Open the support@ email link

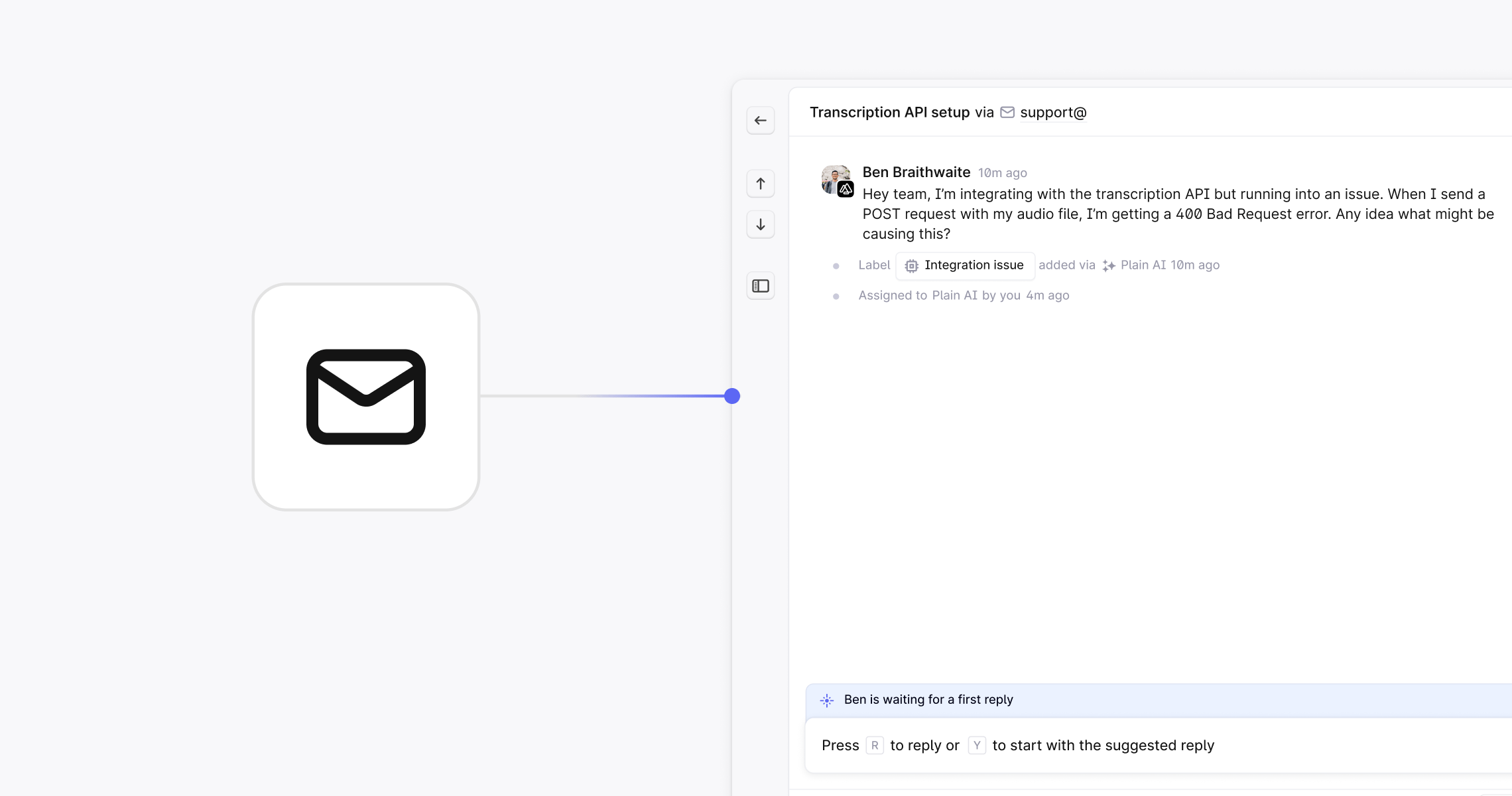click(1053, 113)
